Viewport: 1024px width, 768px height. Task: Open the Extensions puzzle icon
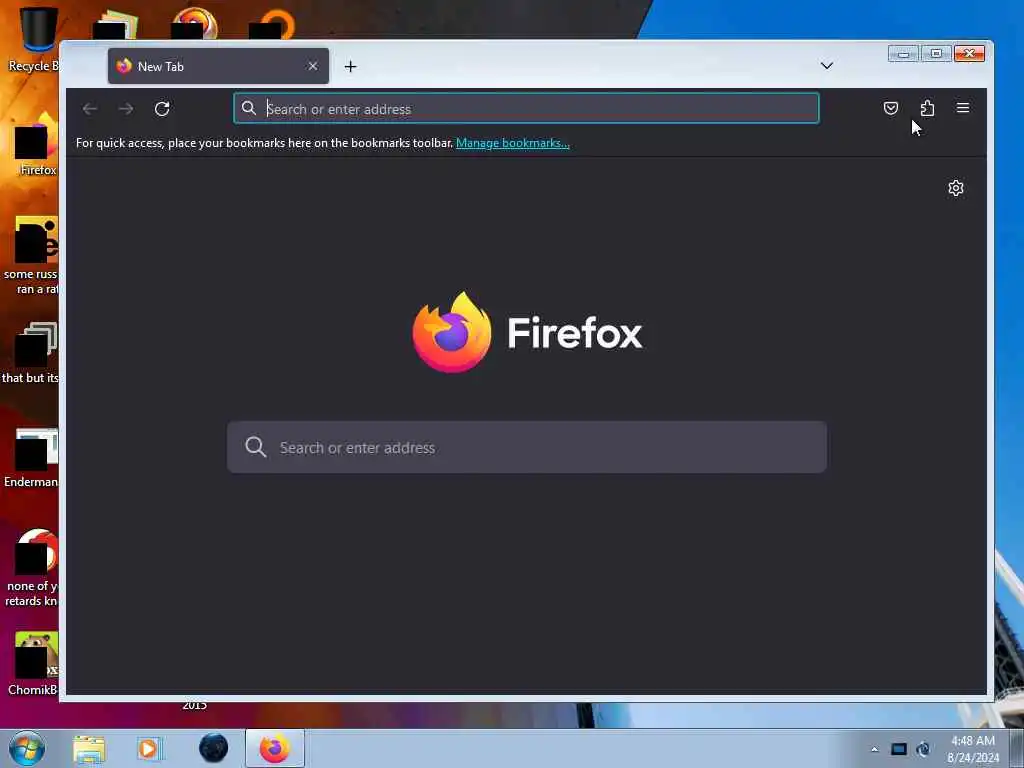(x=927, y=108)
